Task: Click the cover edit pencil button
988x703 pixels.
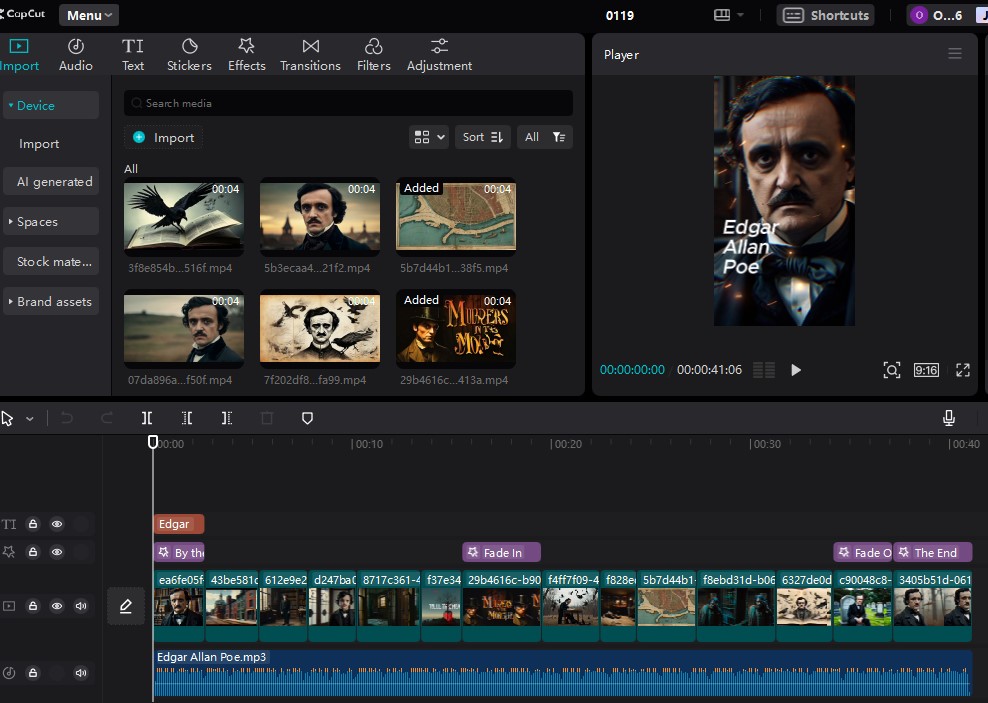Action: click(126, 606)
